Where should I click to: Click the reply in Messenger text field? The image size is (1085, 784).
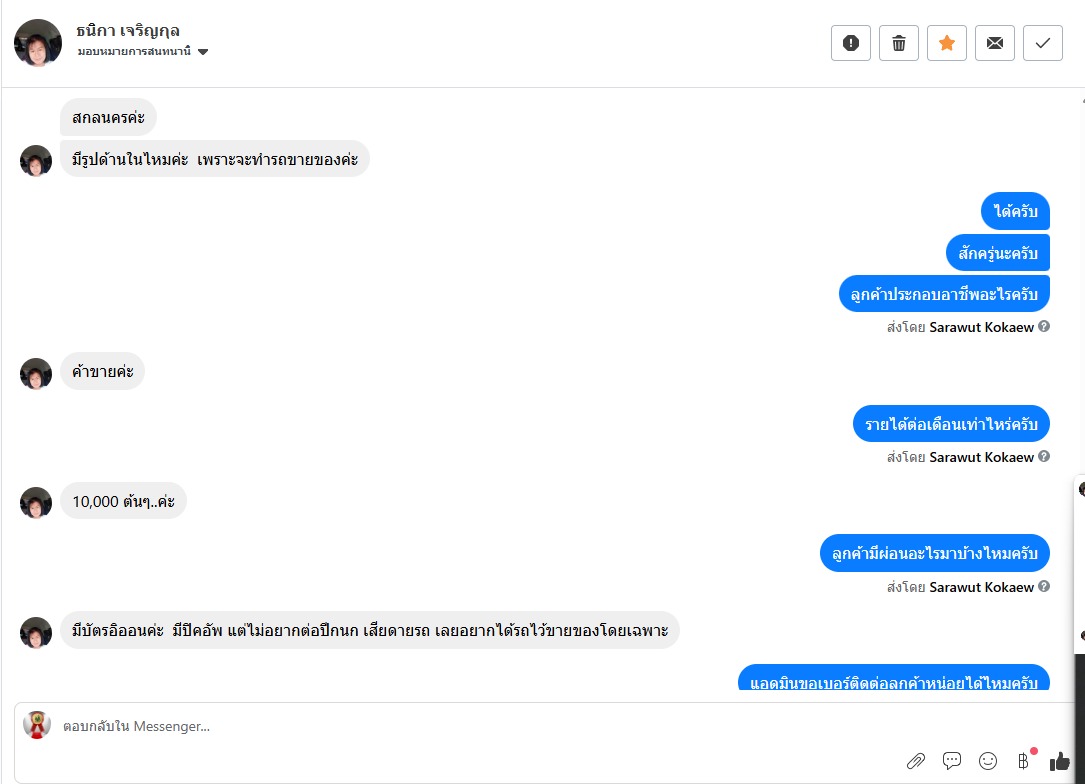[477, 726]
